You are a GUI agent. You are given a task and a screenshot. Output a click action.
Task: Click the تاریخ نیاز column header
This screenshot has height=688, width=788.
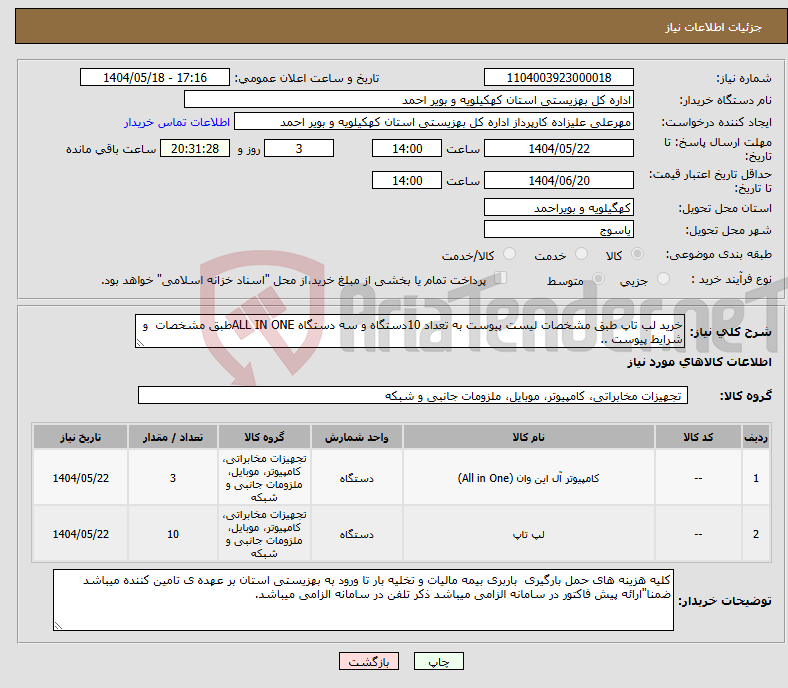tap(80, 437)
